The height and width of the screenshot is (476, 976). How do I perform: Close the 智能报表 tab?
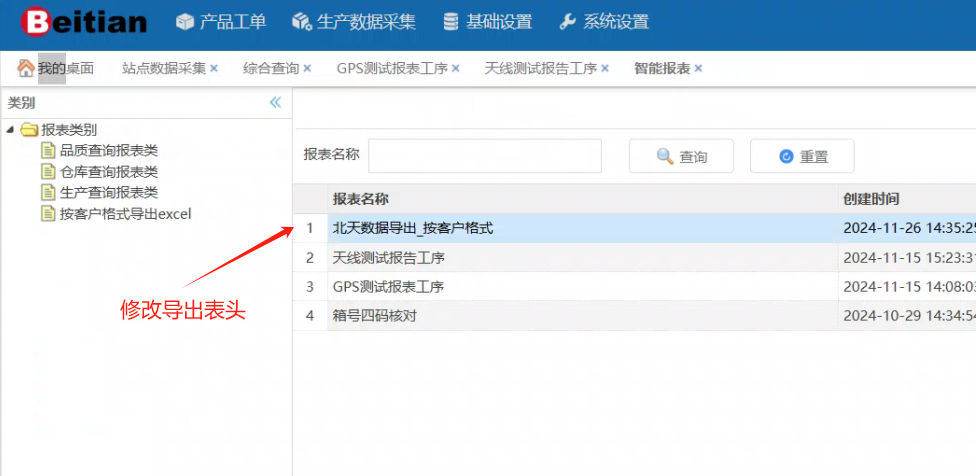point(698,68)
